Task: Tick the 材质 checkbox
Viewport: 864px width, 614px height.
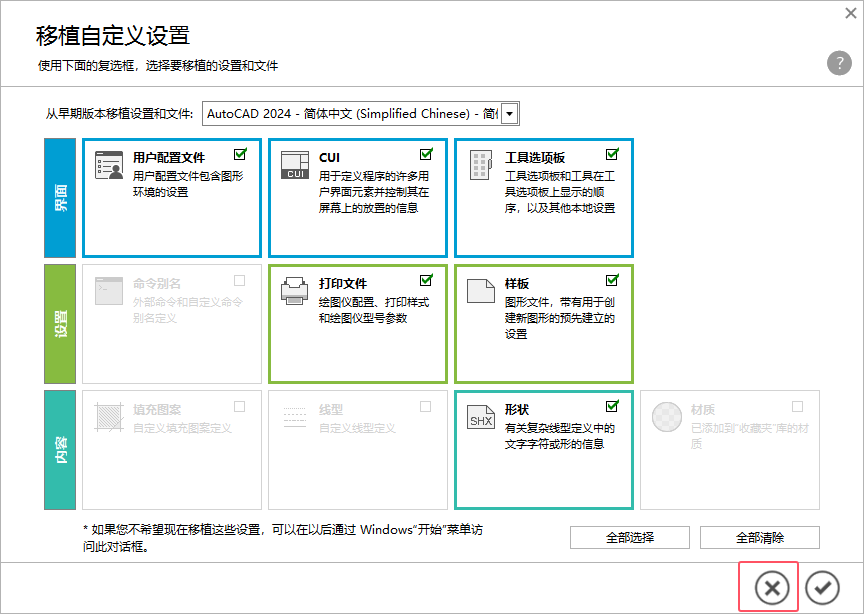Action: (797, 407)
